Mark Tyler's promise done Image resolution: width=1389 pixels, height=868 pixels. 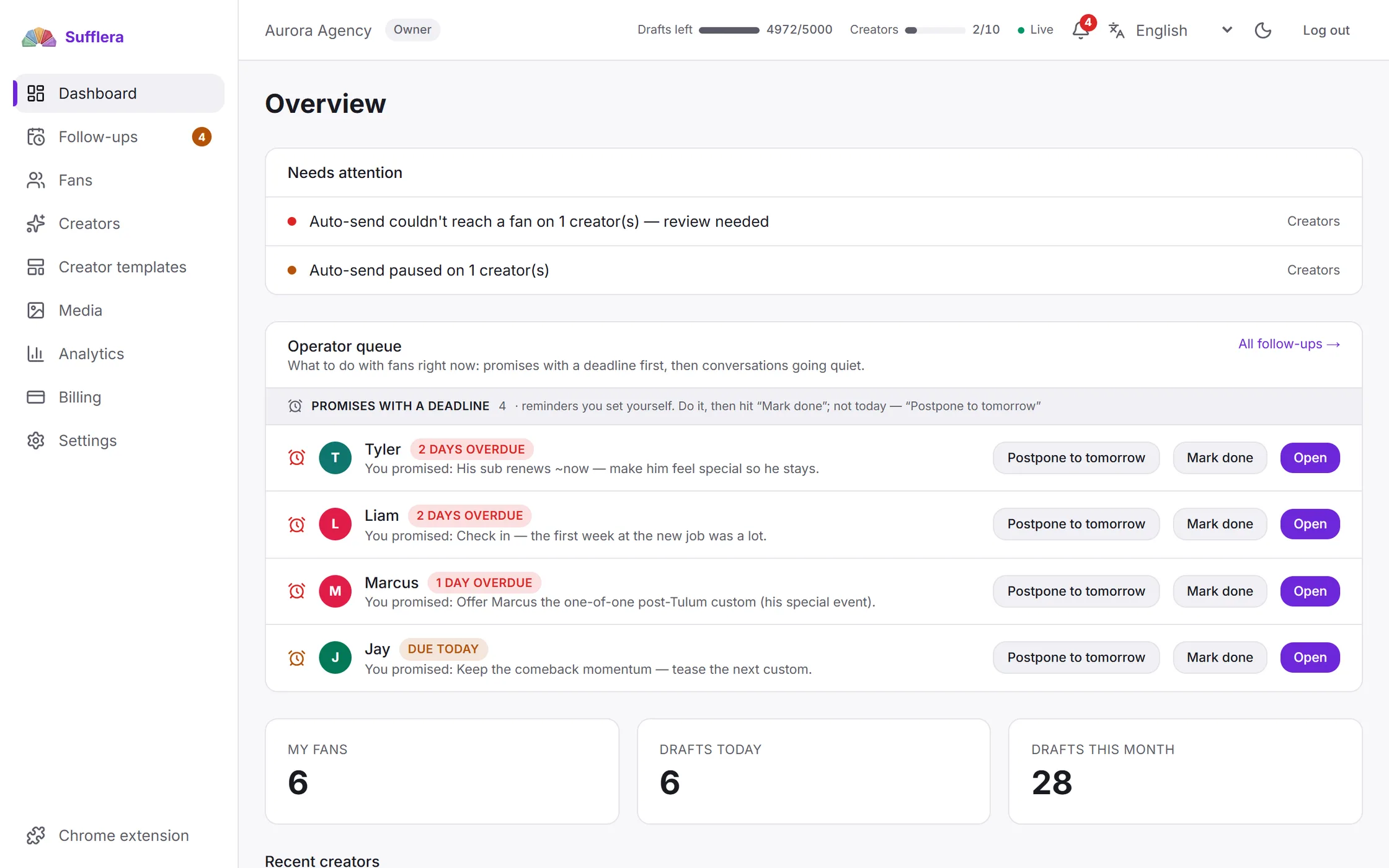pos(1220,458)
